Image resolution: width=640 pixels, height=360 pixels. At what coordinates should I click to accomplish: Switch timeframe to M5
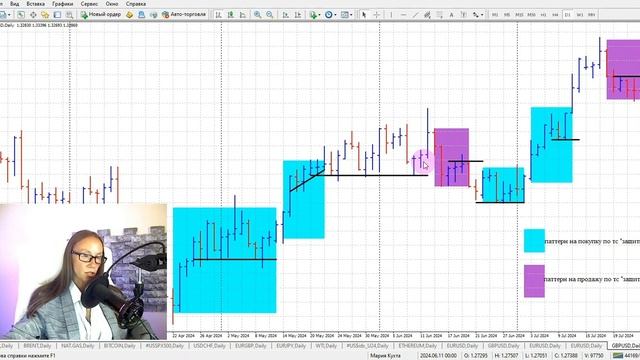(x=507, y=15)
